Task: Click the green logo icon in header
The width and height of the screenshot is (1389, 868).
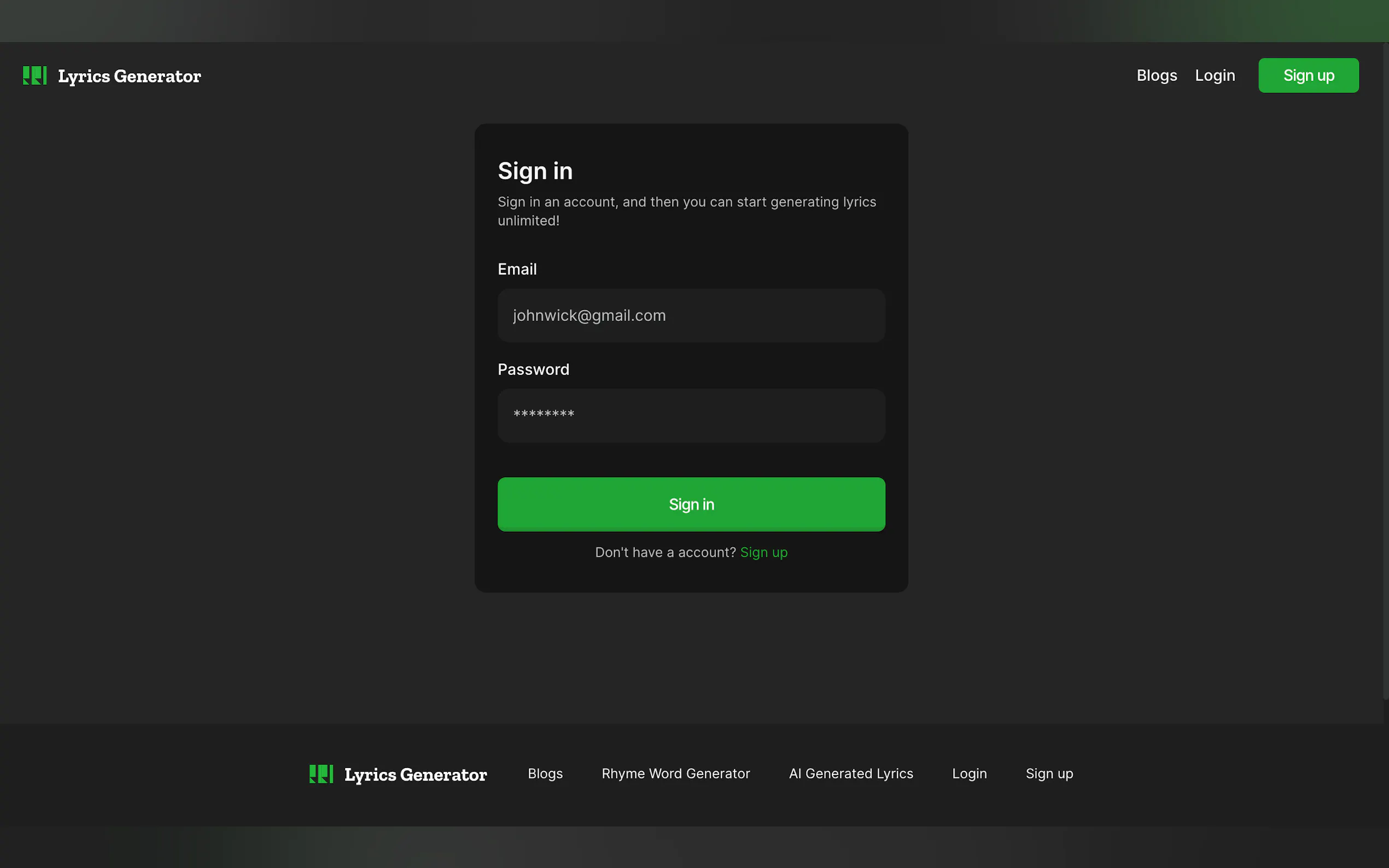Action: tap(34, 75)
